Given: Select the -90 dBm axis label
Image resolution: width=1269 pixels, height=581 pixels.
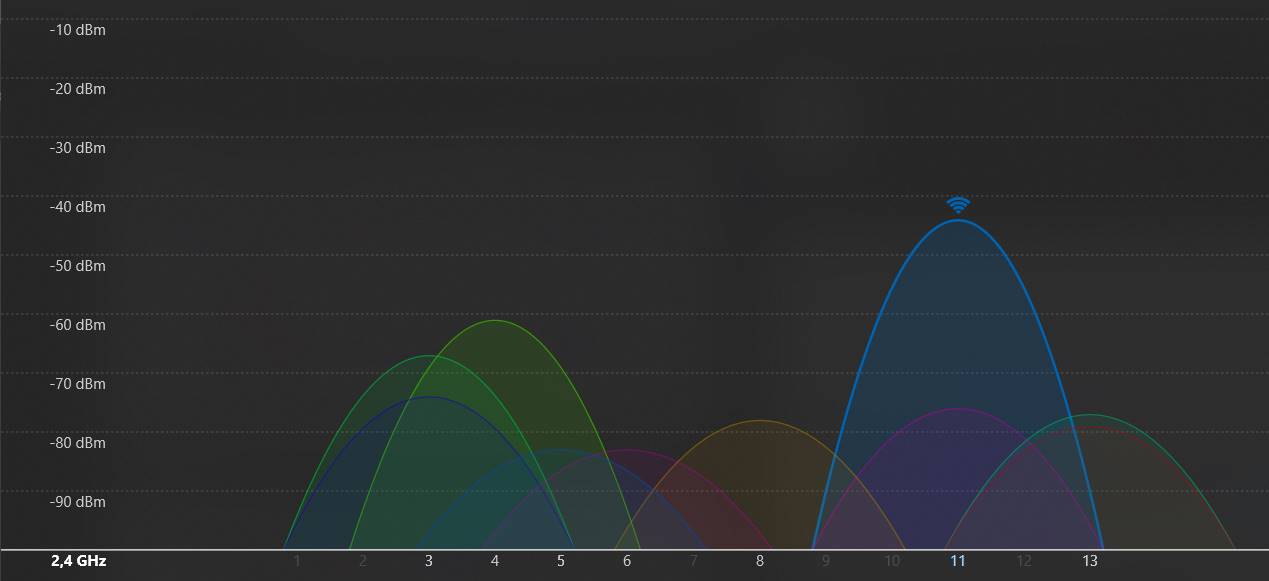Looking at the screenshot, I should point(77,502).
